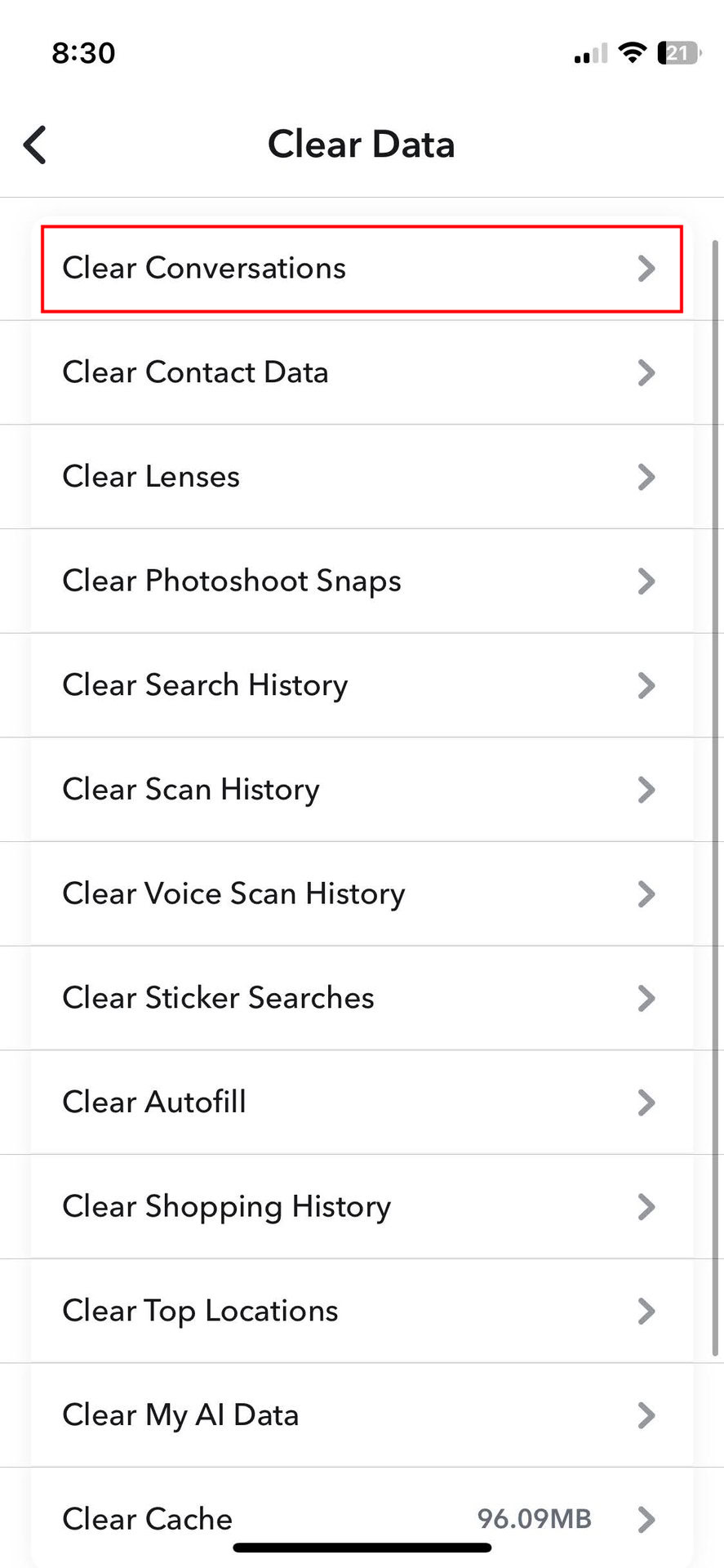Tap chevron beside Clear Lenses
Viewport: 724px width, 1568px height.
646,477
